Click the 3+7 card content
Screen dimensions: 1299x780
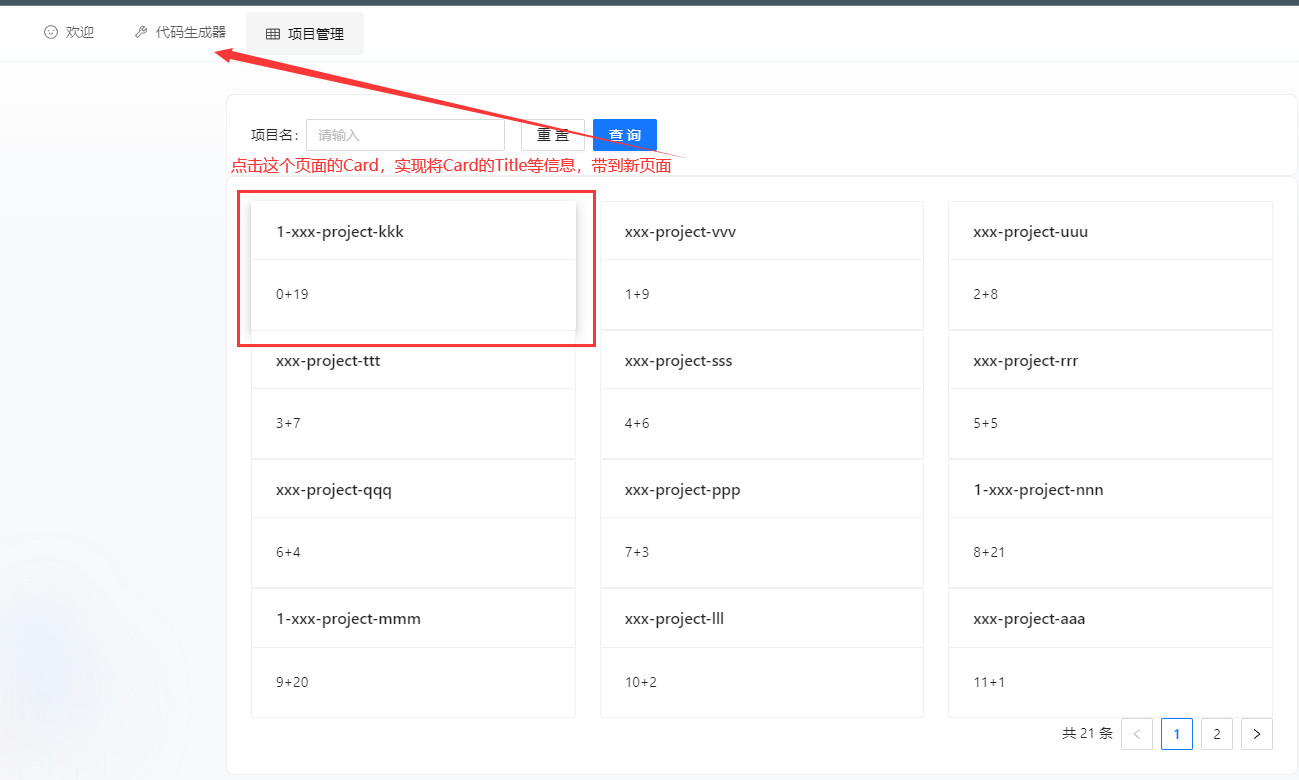coord(288,424)
